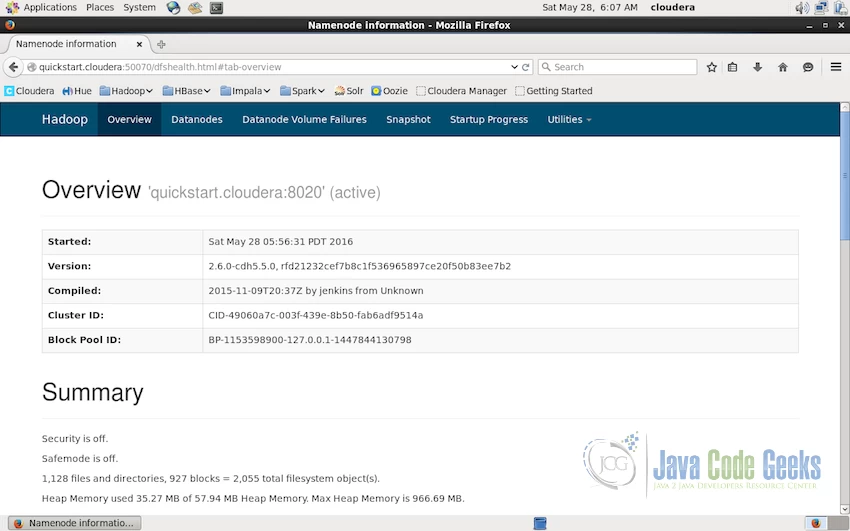Click the Block Pool ID value
850x531 pixels.
(310, 340)
